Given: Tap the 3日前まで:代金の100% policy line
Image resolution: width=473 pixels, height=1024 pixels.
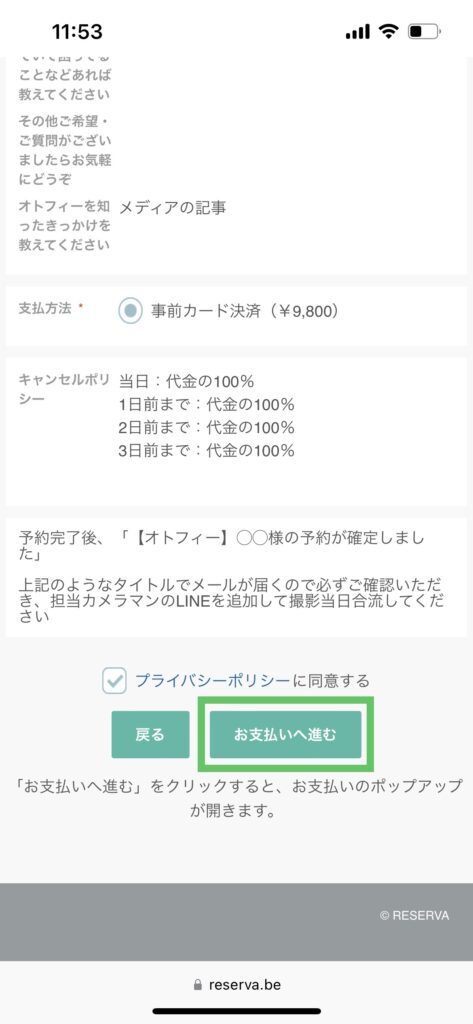Looking at the screenshot, I should [206, 450].
